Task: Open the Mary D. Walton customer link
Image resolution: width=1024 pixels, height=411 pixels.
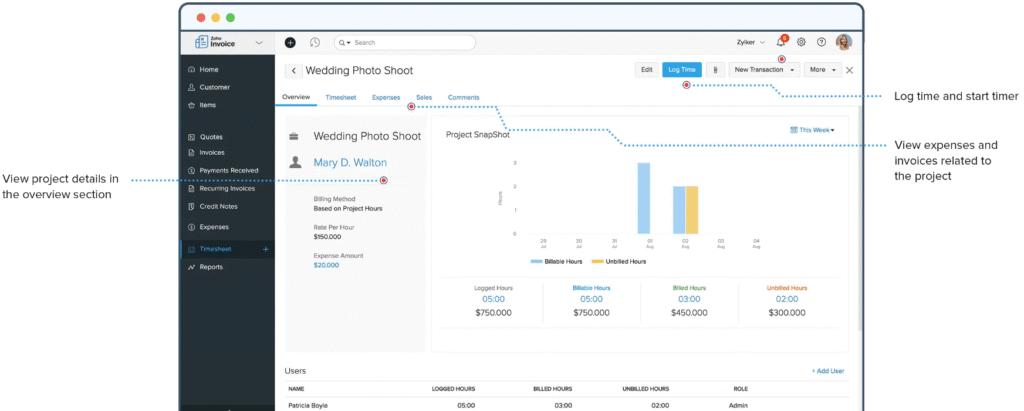Action: pos(350,162)
